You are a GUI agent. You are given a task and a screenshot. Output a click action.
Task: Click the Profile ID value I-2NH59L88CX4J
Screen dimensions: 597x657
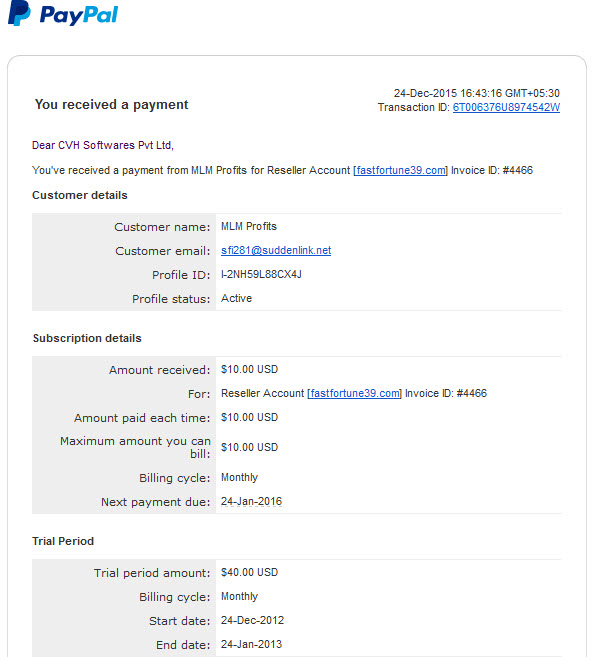point(261,274)
